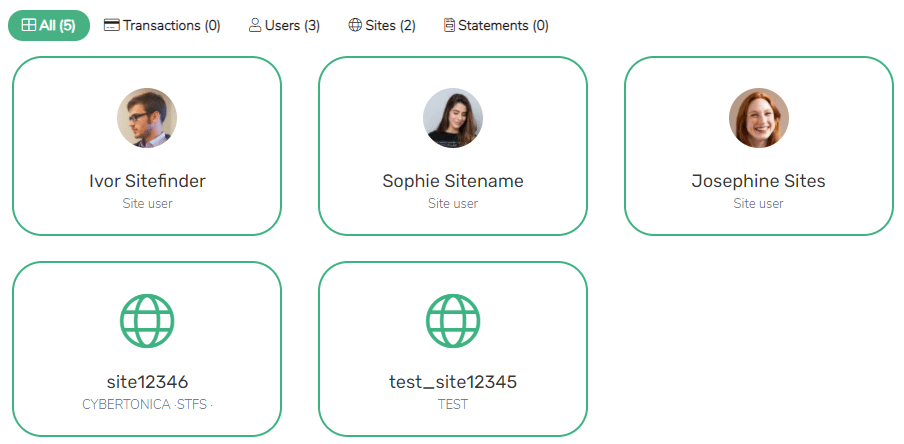Click Josephine Sites' profile photo
904x444 pixels.
coord(759,118)
